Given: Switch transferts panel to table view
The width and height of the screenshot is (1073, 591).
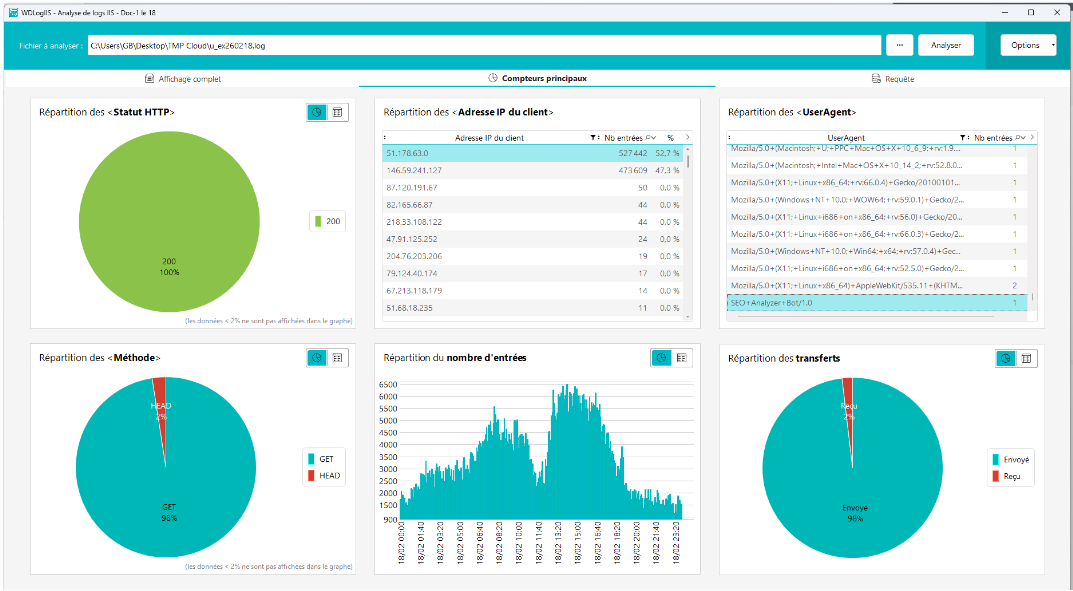Looking at the screenshot, I should coord(1026,358).
